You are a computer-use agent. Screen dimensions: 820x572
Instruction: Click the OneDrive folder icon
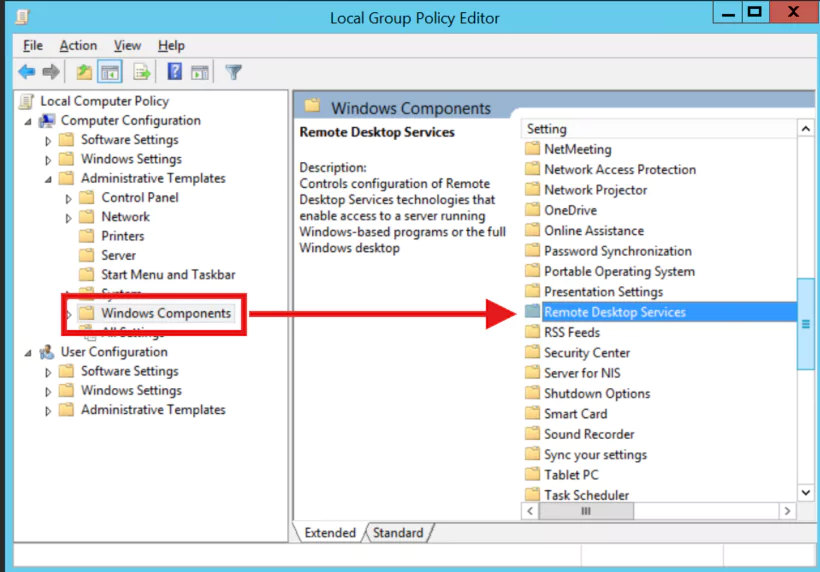[x=532, y=210]
